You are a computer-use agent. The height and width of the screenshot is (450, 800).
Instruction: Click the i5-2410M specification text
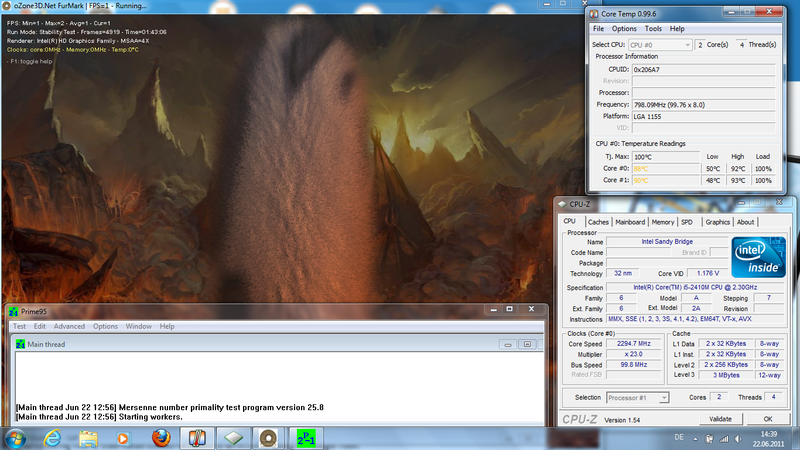coord(695,288)
